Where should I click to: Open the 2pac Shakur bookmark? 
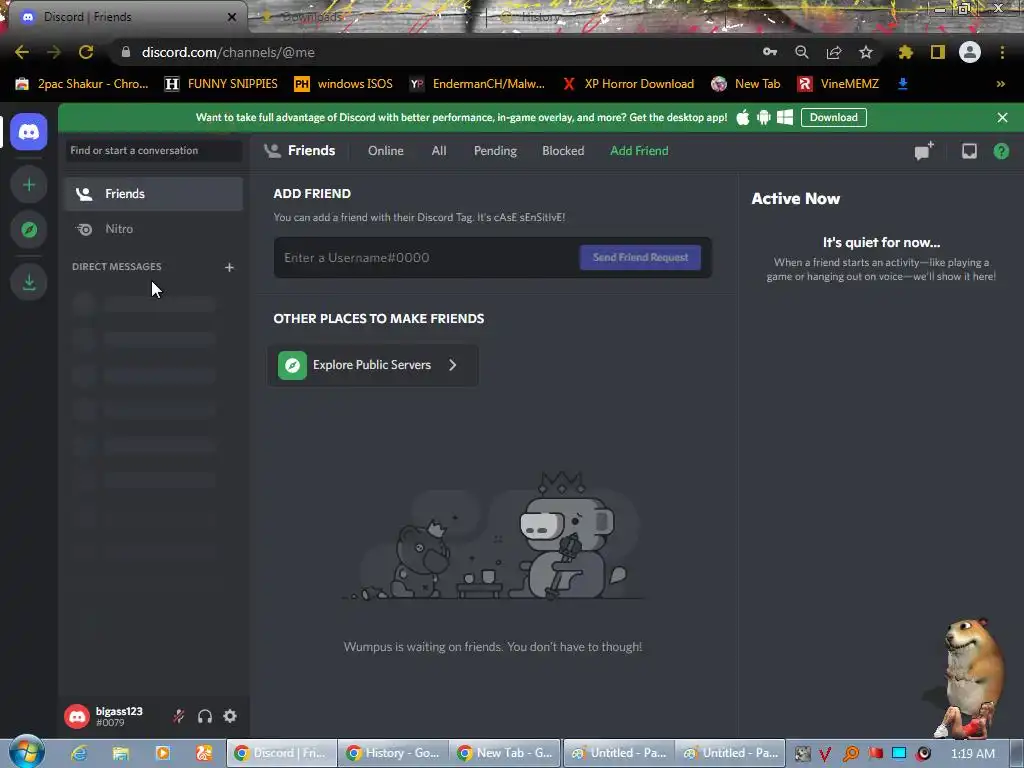(82, 84)
